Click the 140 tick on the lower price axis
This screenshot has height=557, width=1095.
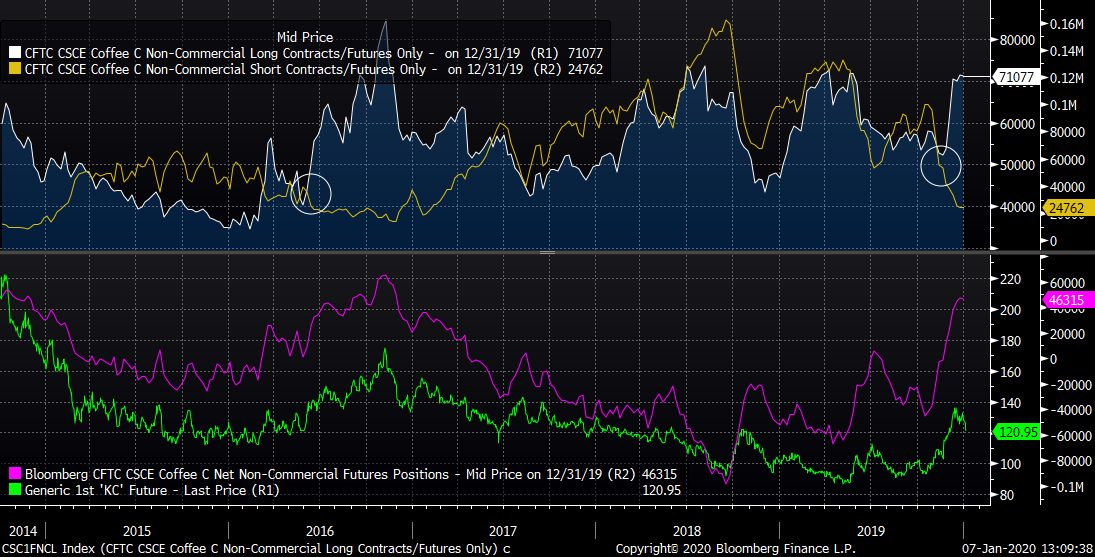[1011, 403]
